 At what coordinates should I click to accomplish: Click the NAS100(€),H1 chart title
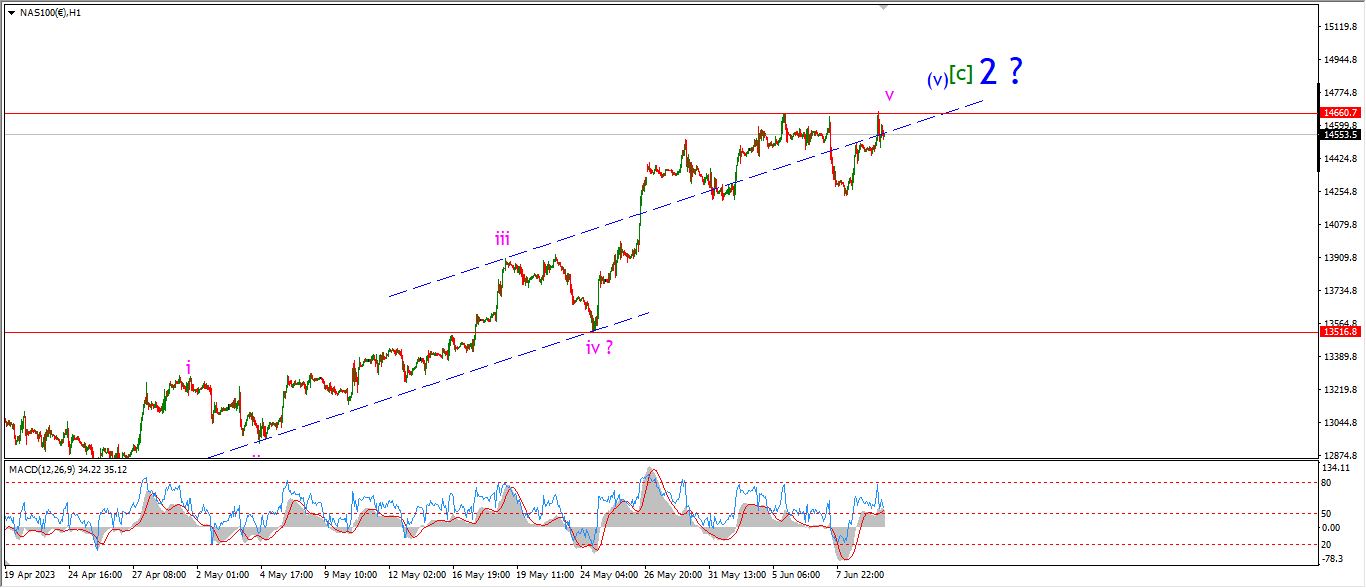click(51, 13)
